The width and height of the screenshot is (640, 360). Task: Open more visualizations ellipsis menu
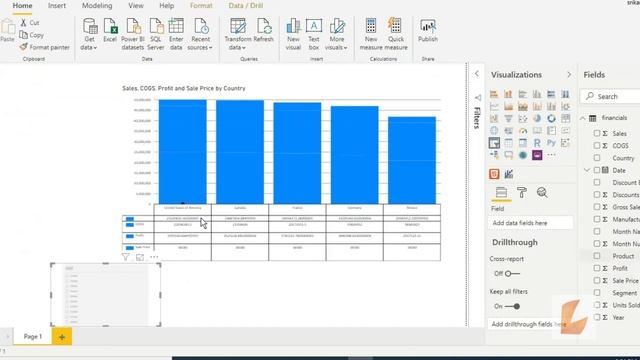[x=551, y=155]
